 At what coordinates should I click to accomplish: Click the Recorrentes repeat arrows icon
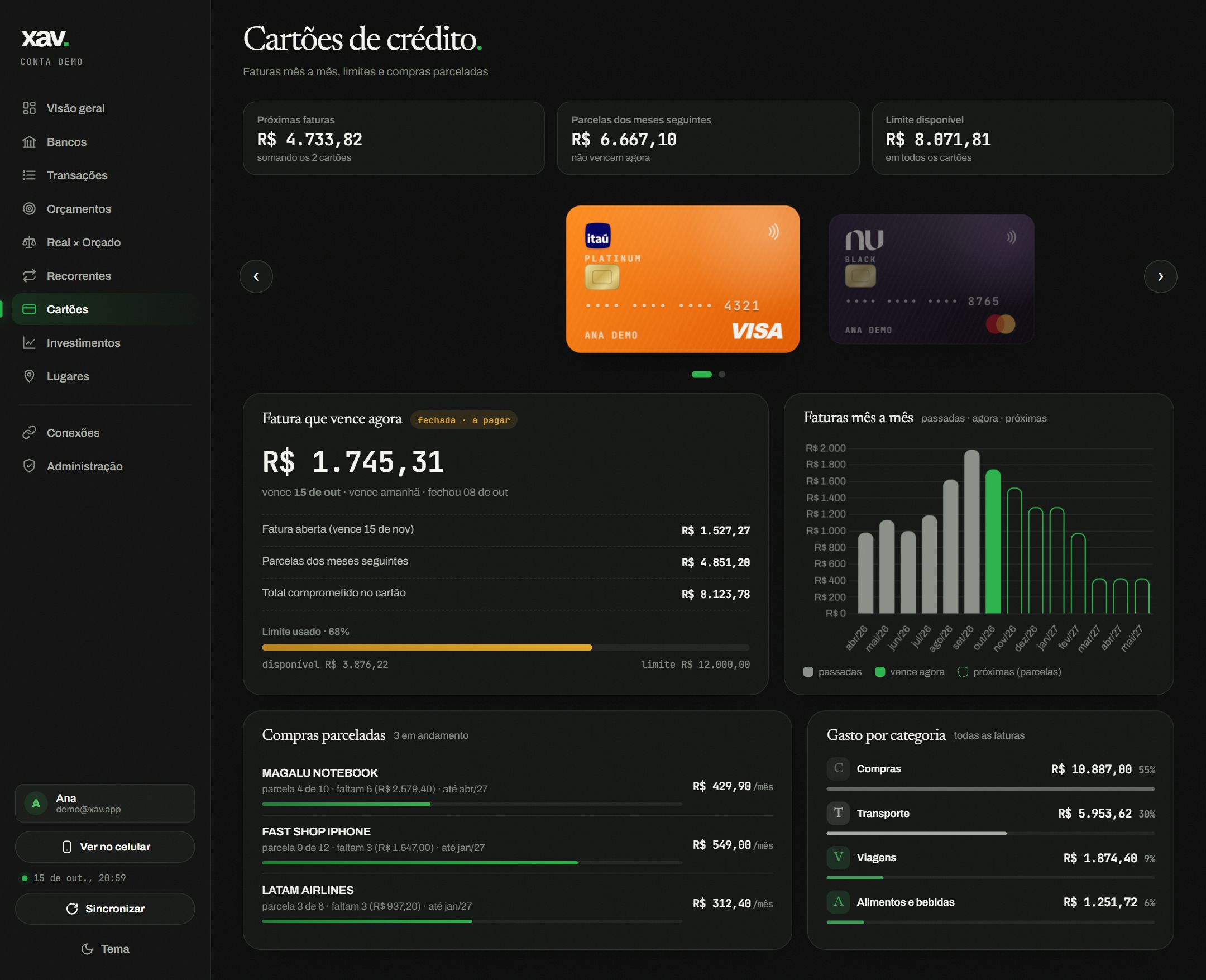coord(30,275)
